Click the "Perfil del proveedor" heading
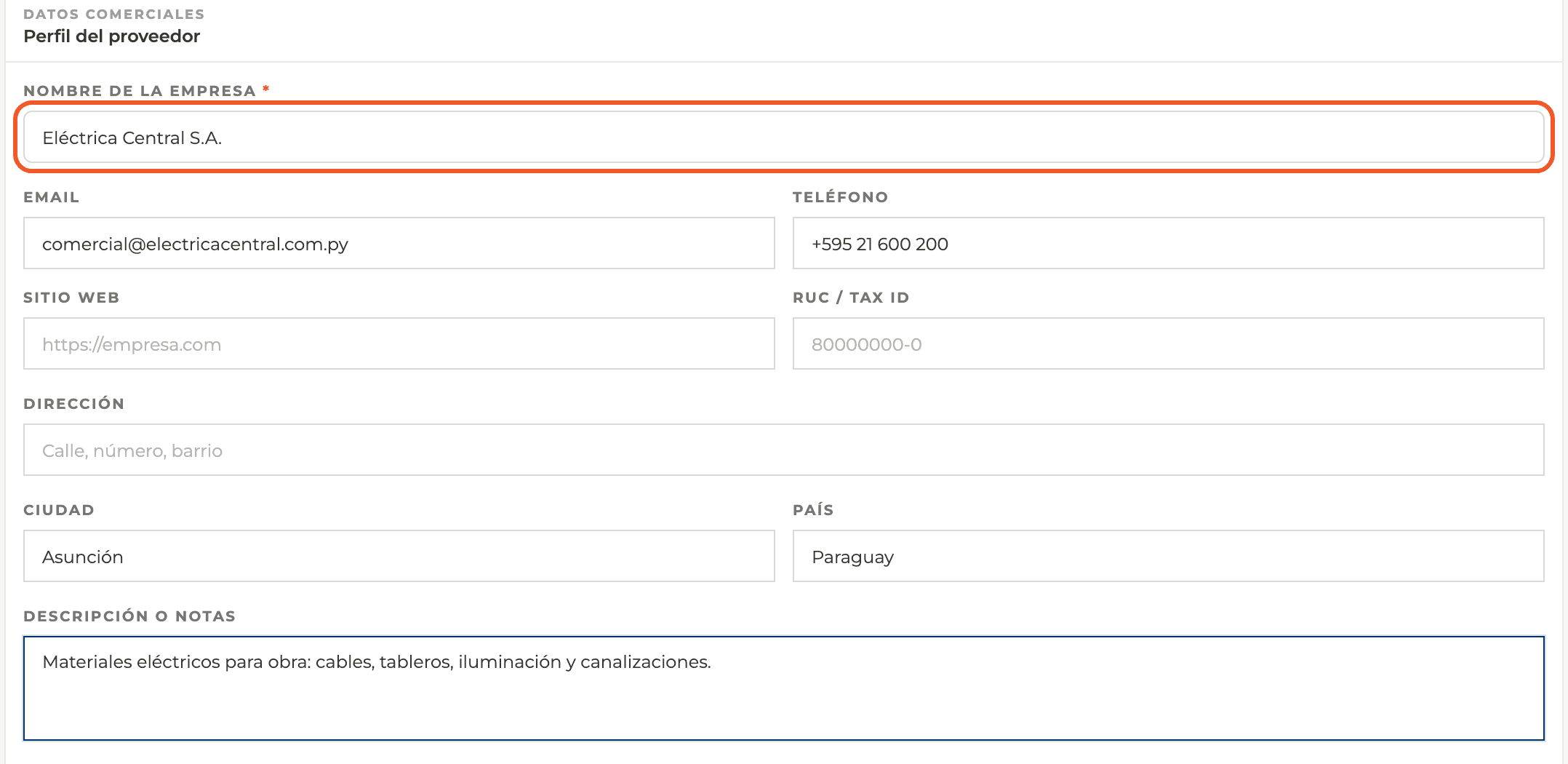 pyautogui.click(x=112, y=36)
